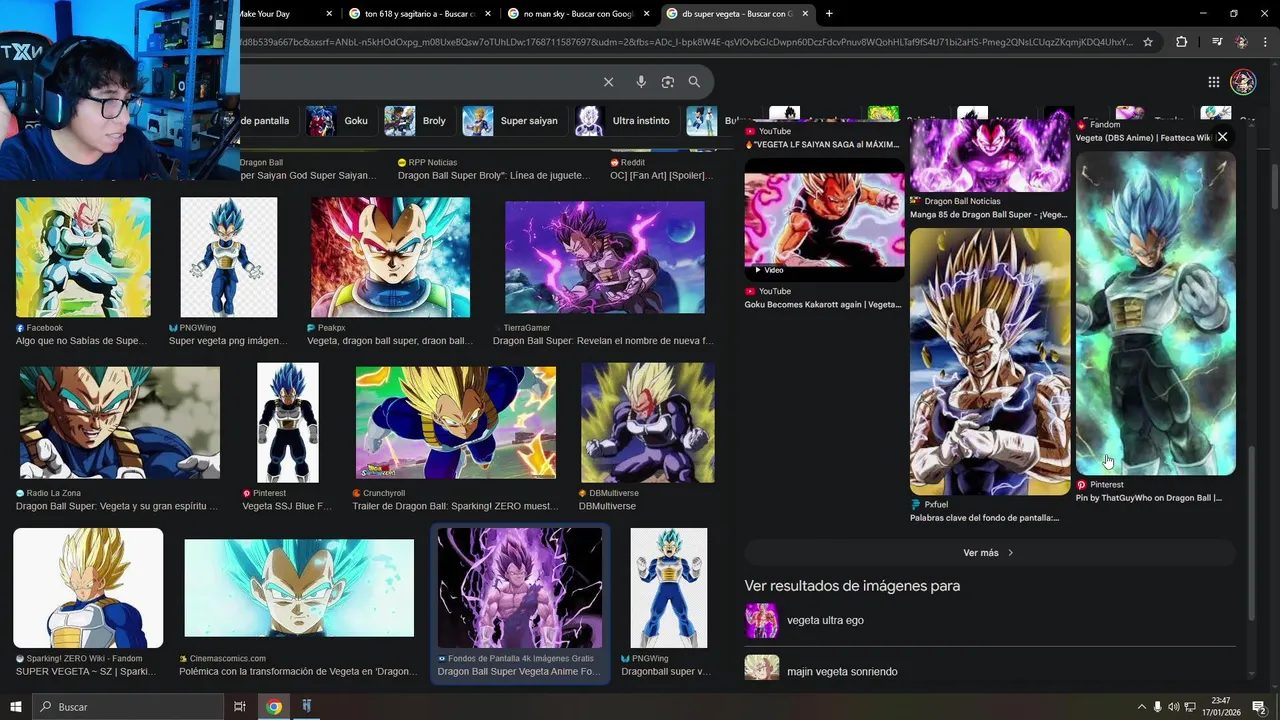Click the 'Ver más' button

click(x=989, y=553)
